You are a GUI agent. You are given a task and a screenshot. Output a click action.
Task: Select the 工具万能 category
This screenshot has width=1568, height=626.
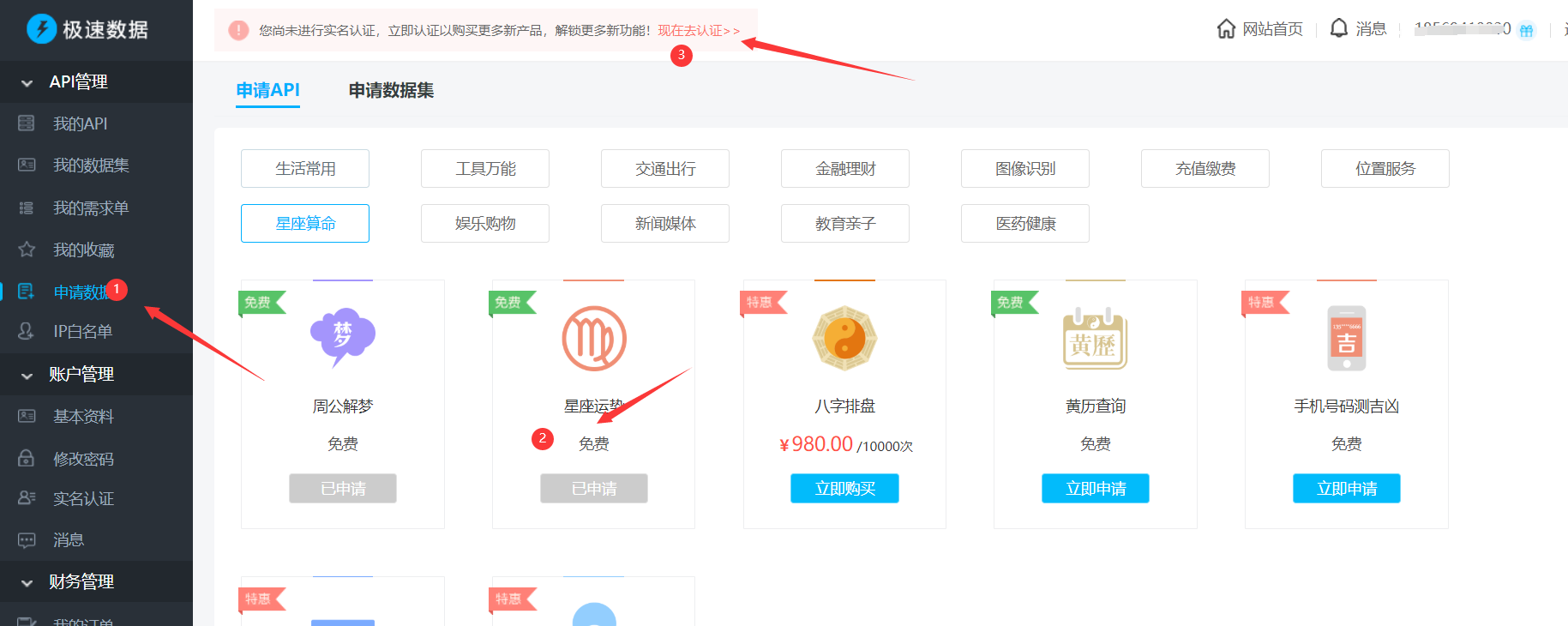coord(485,169)
